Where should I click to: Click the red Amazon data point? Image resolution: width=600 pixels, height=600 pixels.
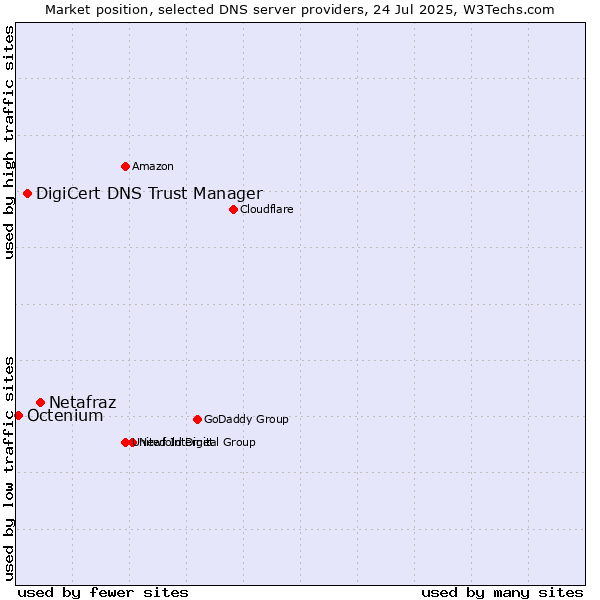coord(125,166)
